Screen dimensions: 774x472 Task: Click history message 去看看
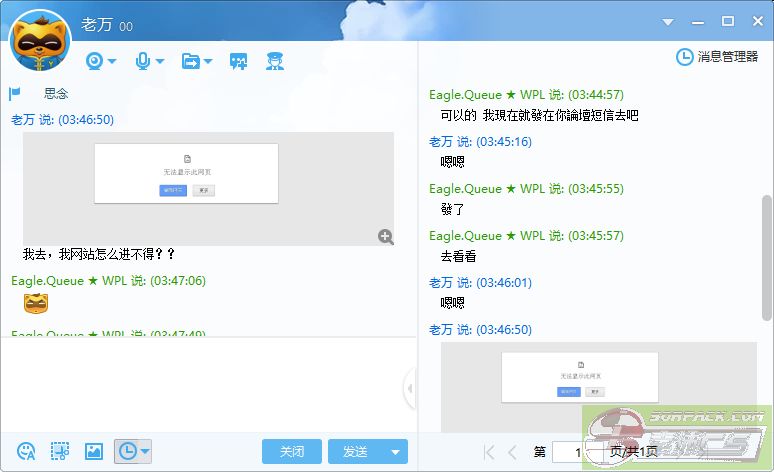click(458, 256)
